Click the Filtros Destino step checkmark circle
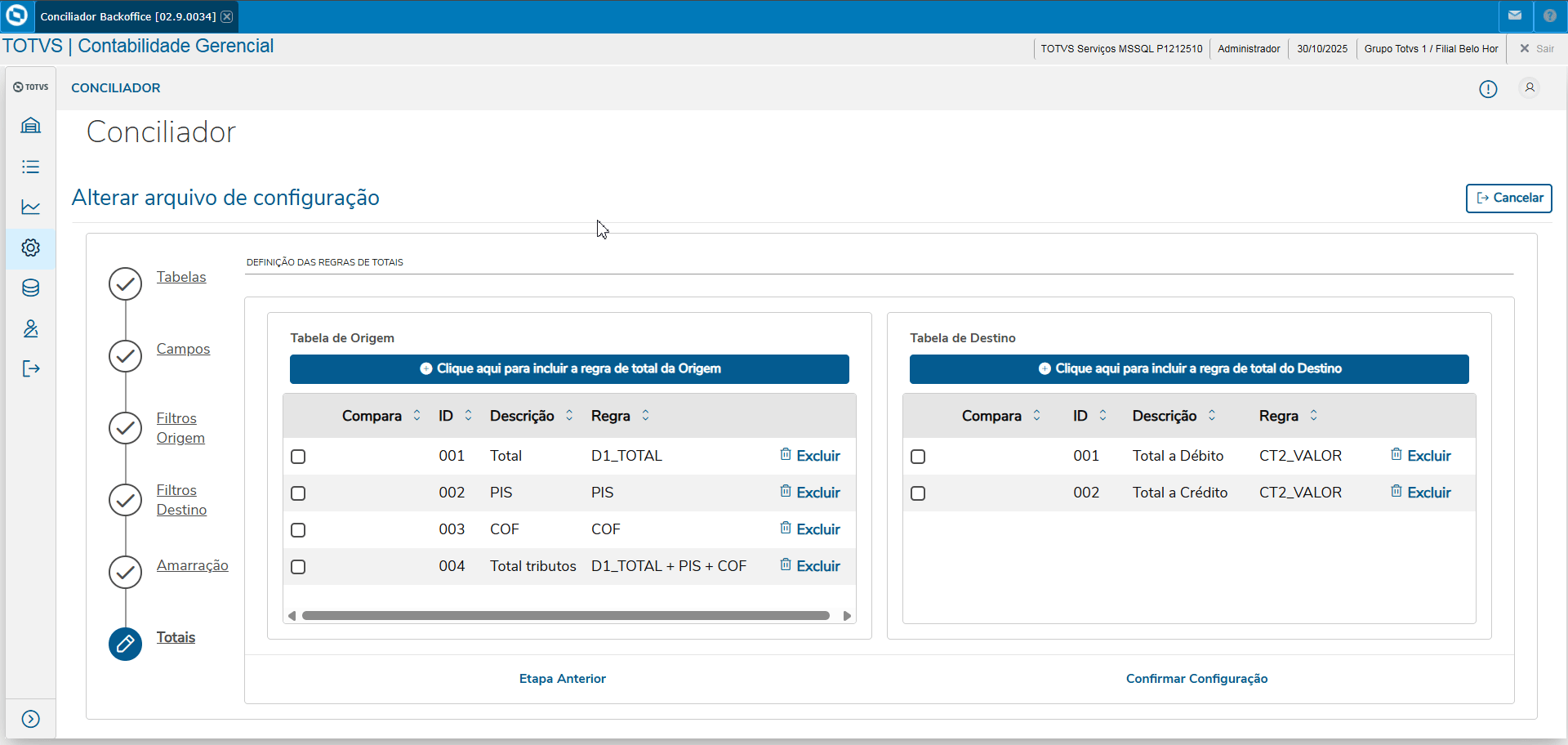Viewport: 1568px width, 745px height. tap(125, 500)
